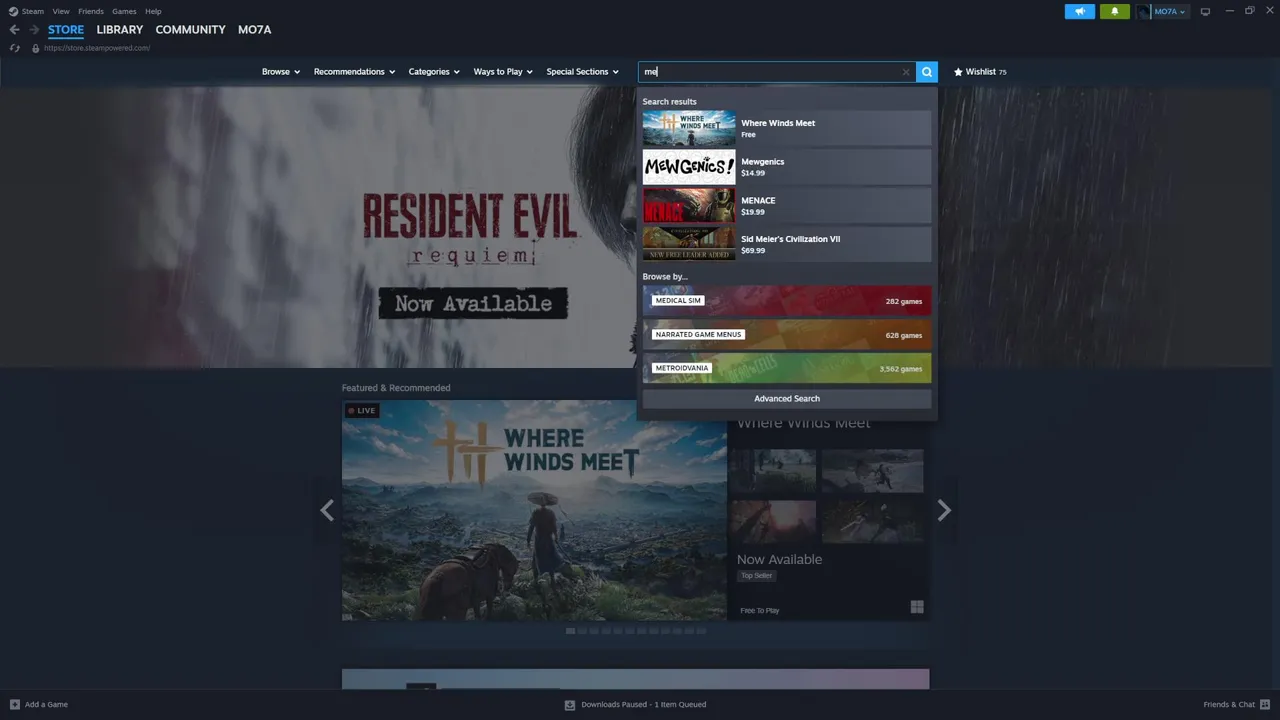The width and height of the screenshot is (1280, 720).
Task: Click the downloads icon in status bar
Action: [x=570, y=704]
